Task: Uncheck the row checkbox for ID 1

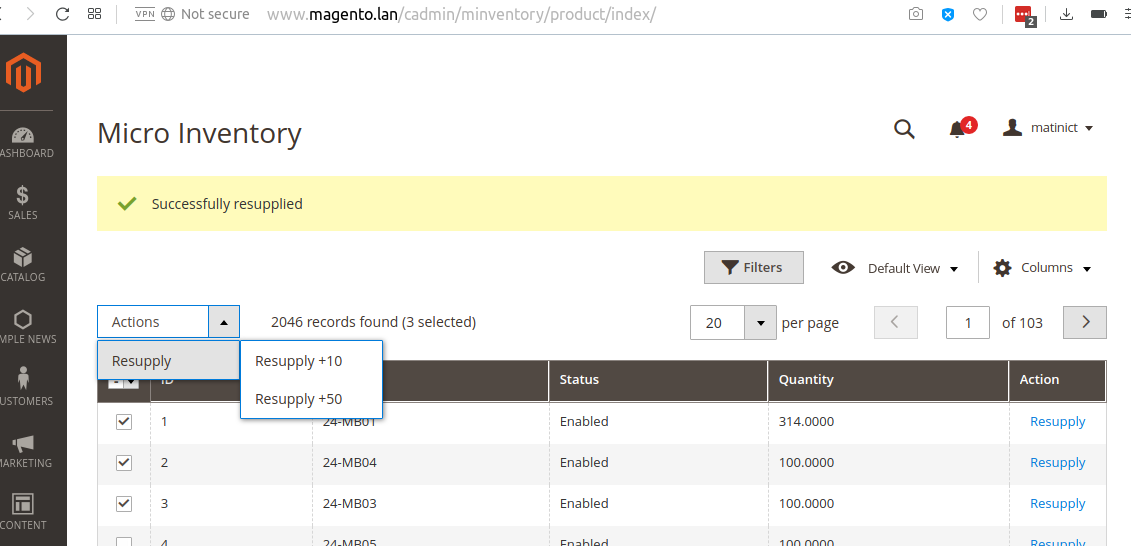Action: (124, 422)
